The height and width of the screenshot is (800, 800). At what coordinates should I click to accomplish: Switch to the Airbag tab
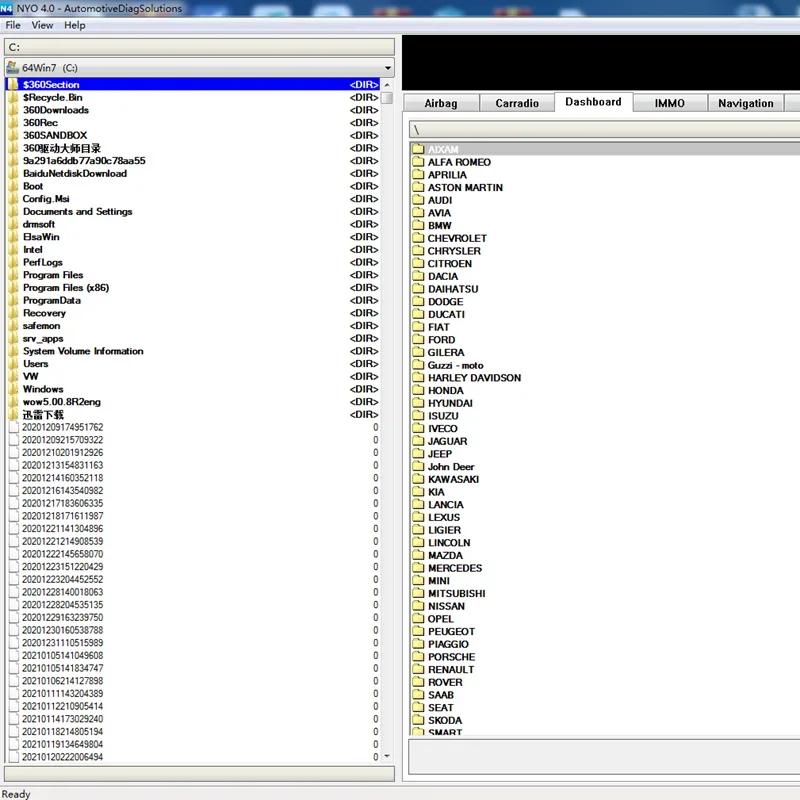coord(440,103)
